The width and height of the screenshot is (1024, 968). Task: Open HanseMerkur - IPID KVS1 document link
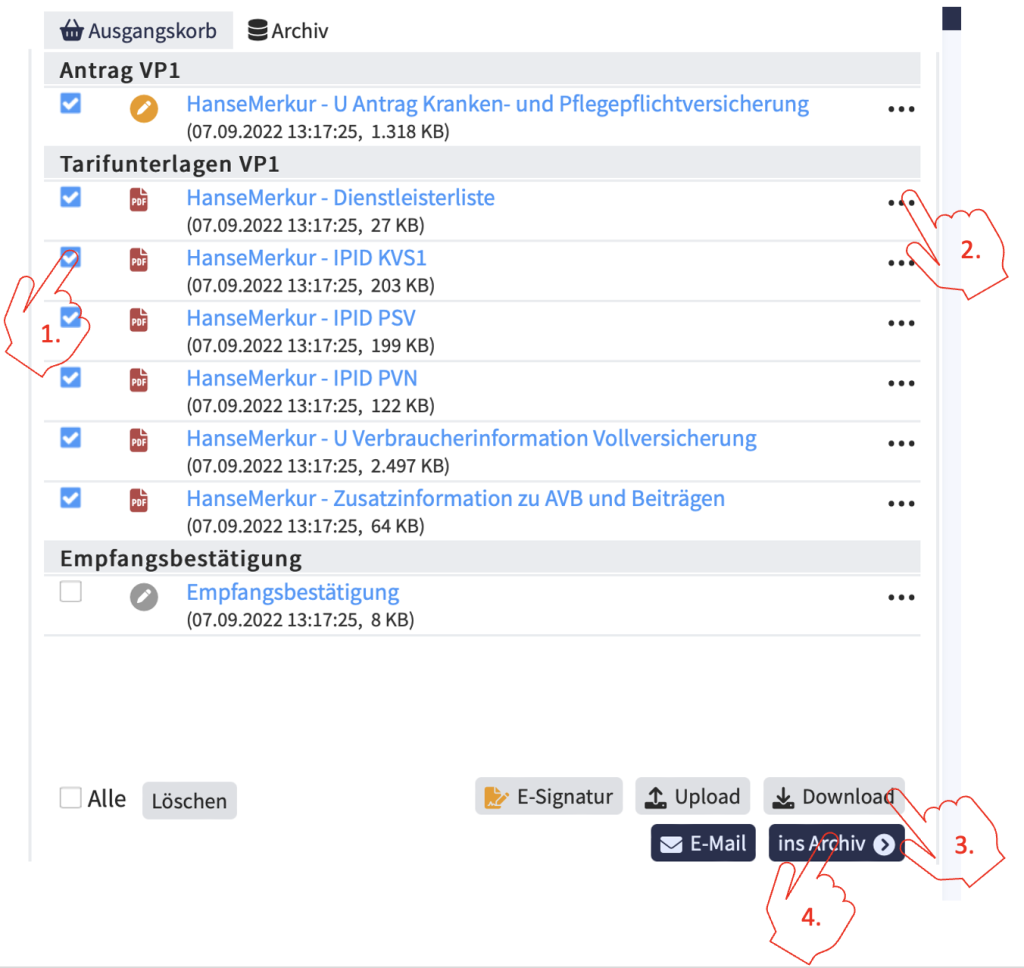pyautogui.click(x=307, y=258)
